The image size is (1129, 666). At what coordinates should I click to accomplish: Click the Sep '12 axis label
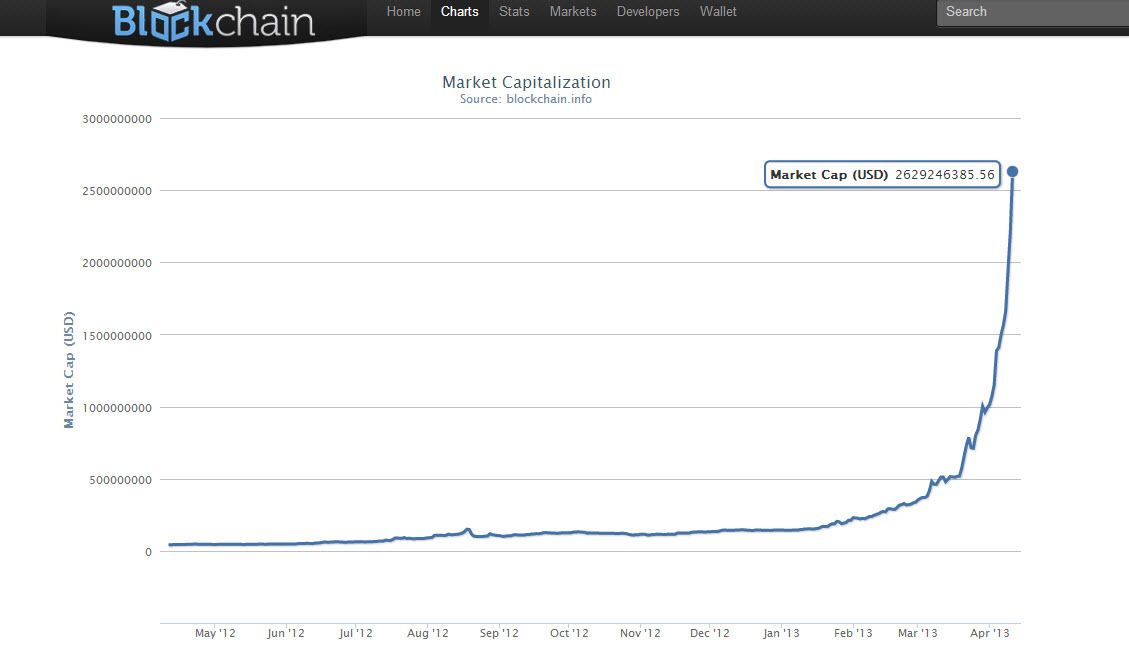[499, 633]
